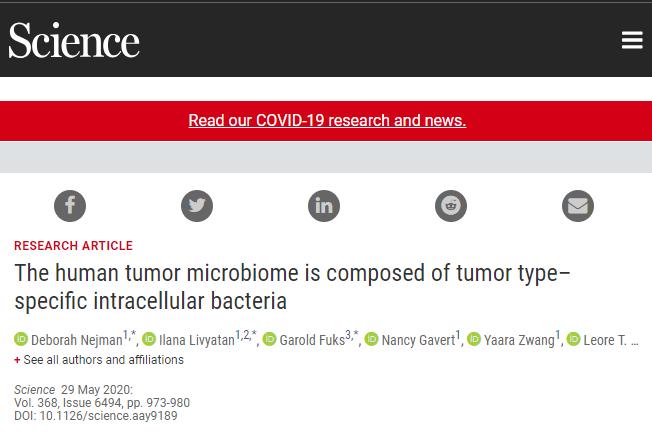Share article on Twitter
This screenshot has width=652, height=433.
[x=197, y=206]
